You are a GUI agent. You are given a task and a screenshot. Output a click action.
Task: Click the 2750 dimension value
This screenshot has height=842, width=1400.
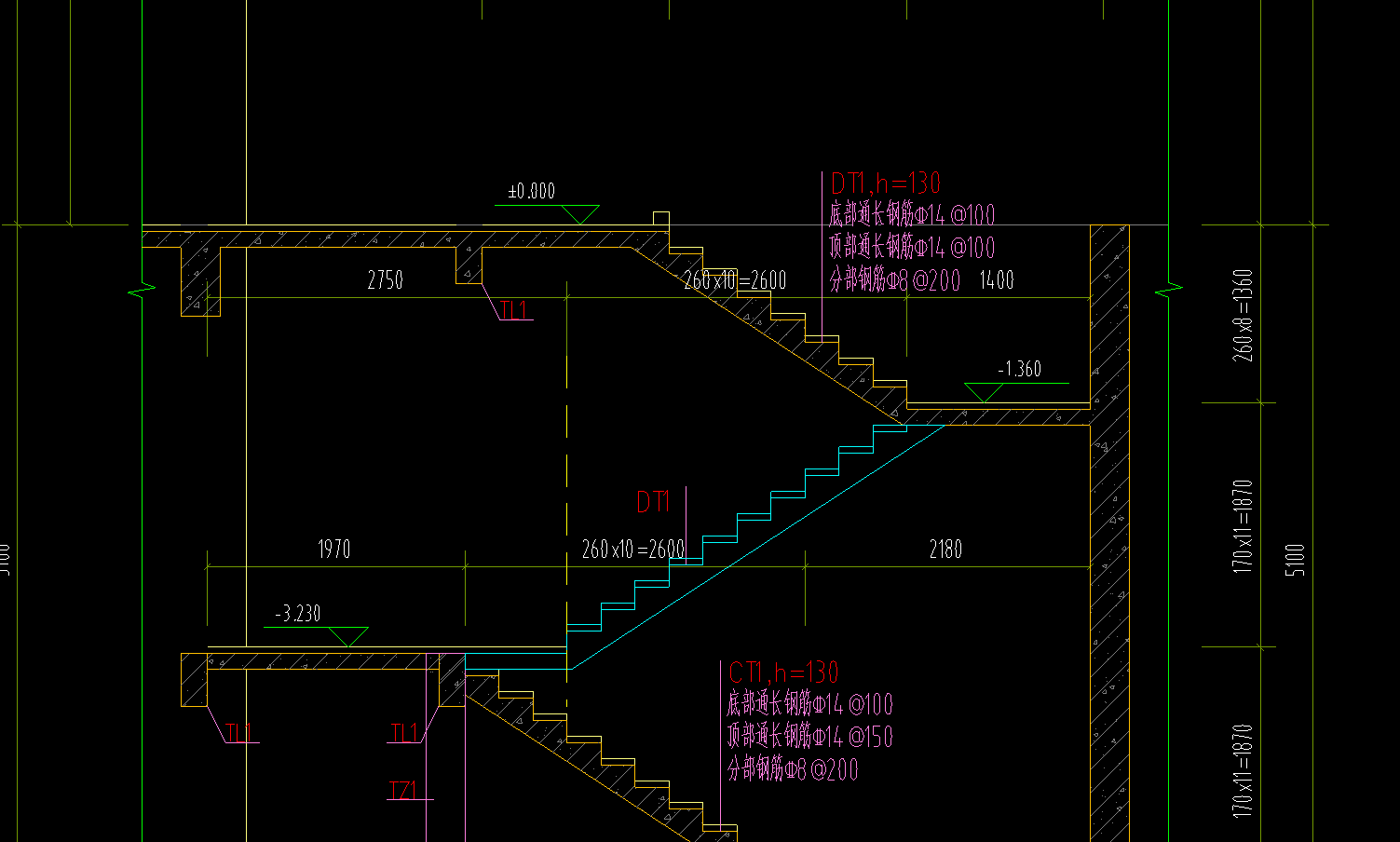385,279
